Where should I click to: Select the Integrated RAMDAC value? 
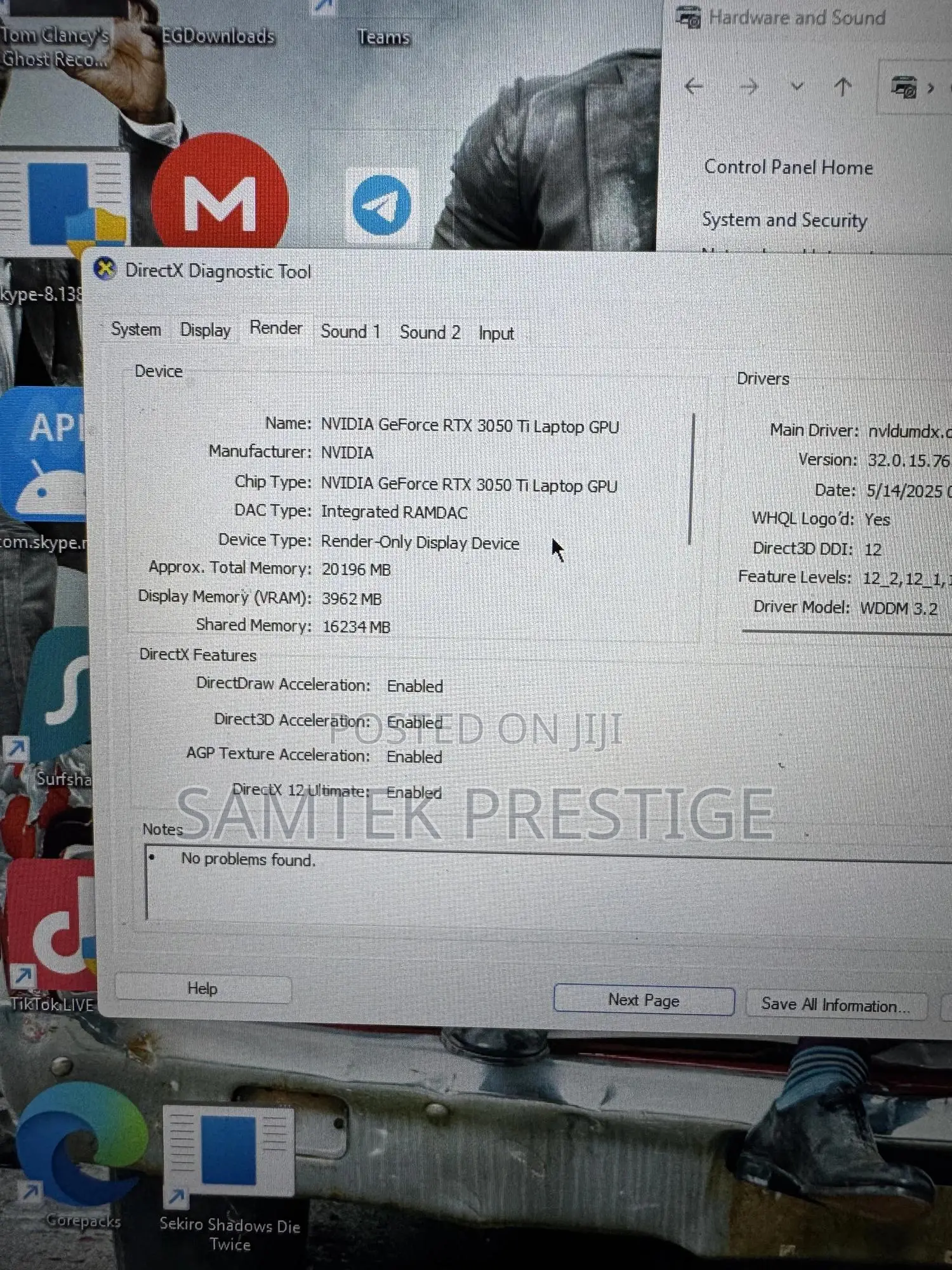pos(394,512)
